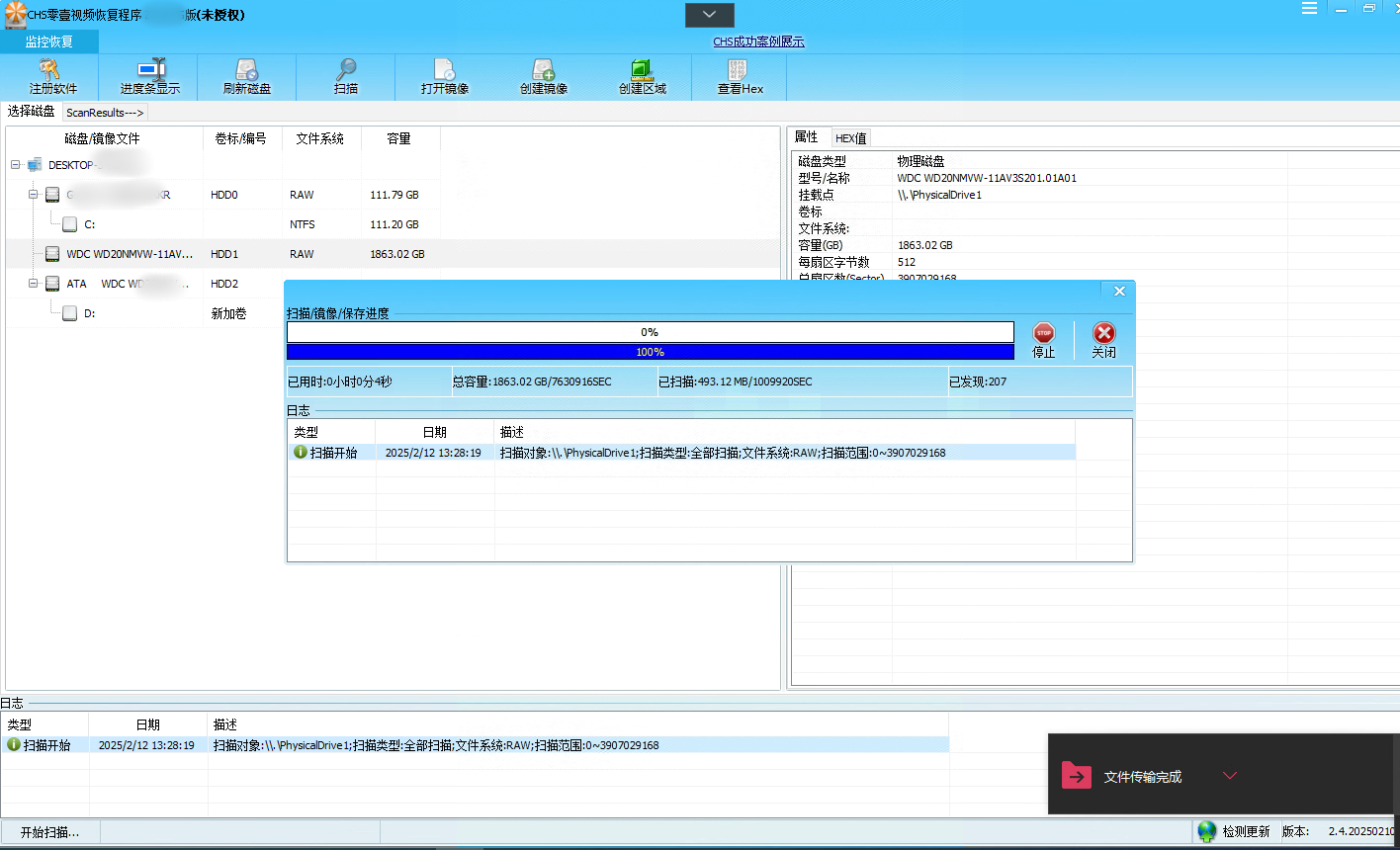Click the 0% white progress bar
Screen dimensions: 1400x850
(x=650, y=332)
